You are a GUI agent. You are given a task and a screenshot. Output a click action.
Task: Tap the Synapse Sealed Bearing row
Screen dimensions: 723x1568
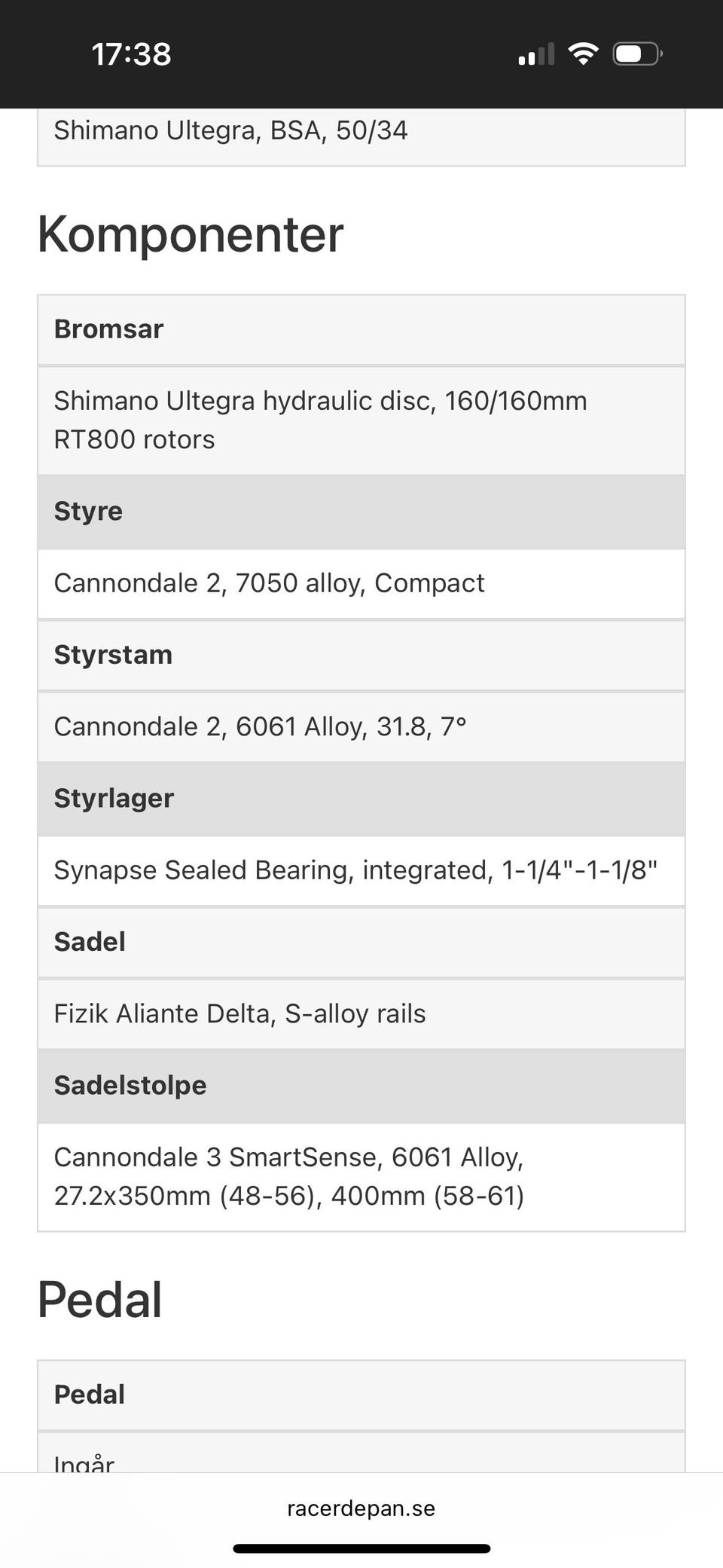click(x=361, y=870)
